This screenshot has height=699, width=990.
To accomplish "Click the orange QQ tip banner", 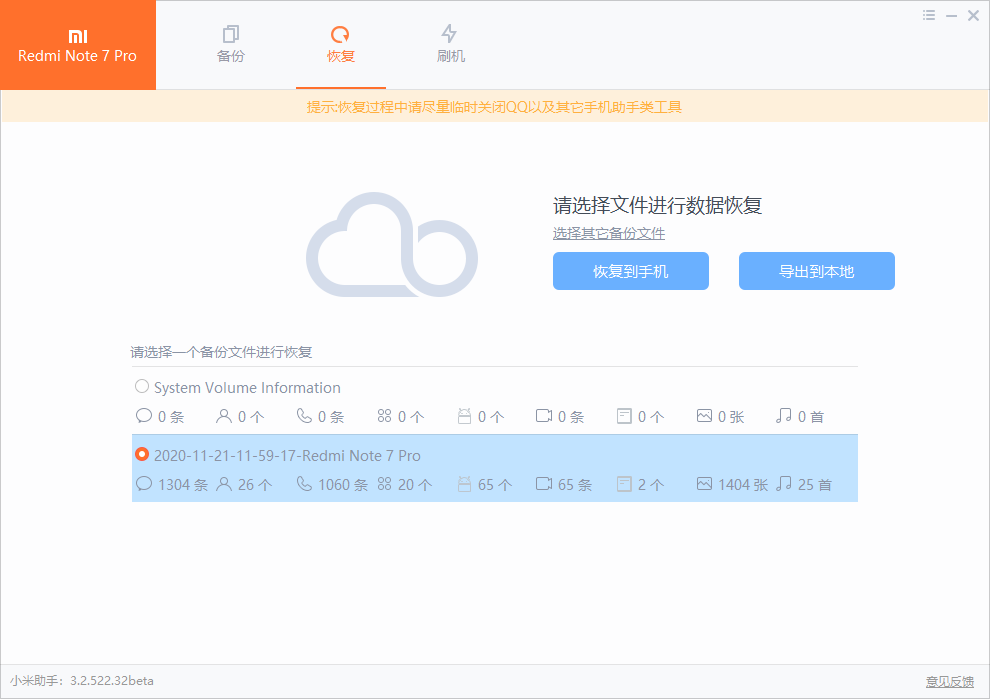I will [495, 107].
